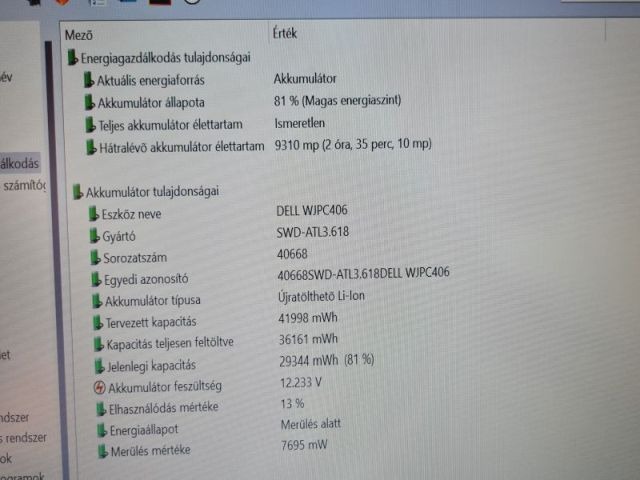Select the 'Akkumulátor állapota' field label
640x480 pixels.
pyautogui.click(x=151, y=102)
